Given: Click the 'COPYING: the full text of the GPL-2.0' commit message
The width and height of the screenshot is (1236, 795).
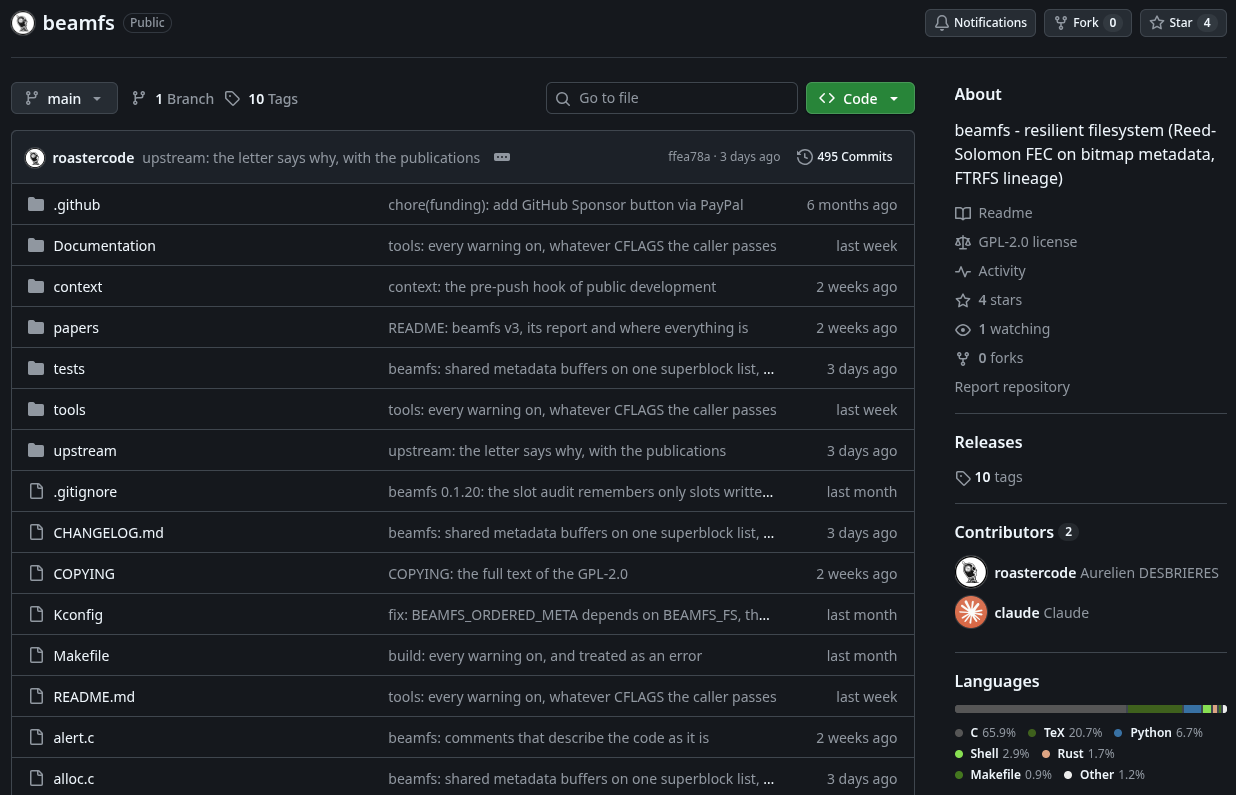Looking at the screenshot, I should [x=508, y=574].
